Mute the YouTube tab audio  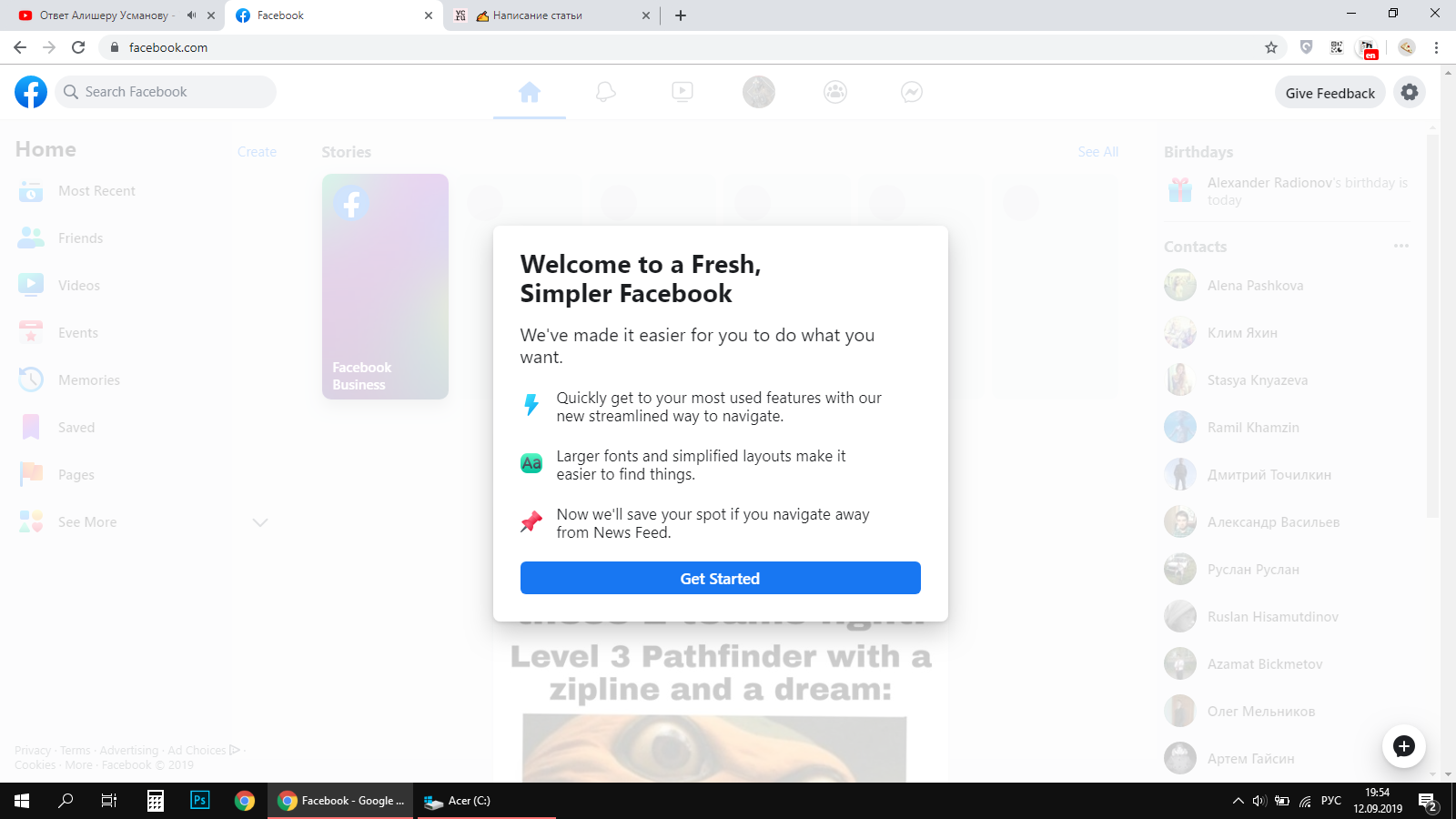click(x=191, y=15)
